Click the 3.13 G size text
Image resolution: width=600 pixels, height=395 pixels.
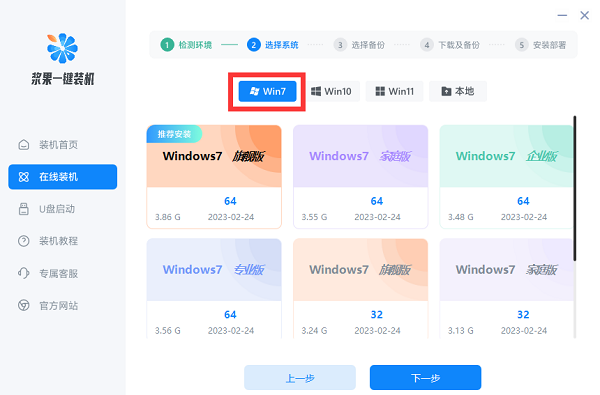[x=461, y=331]
